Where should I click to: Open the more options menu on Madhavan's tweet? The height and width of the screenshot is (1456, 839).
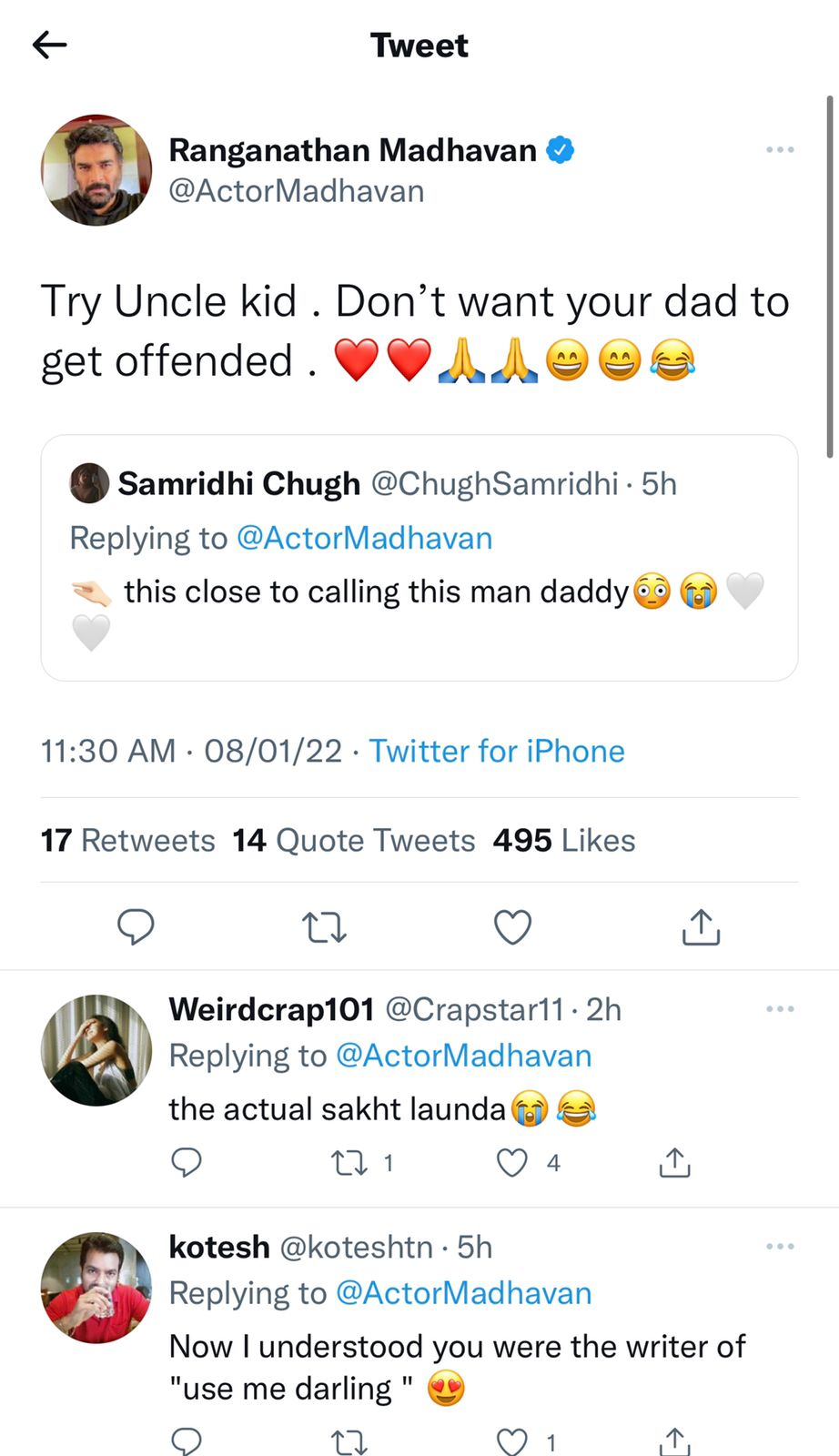(780, 149)
